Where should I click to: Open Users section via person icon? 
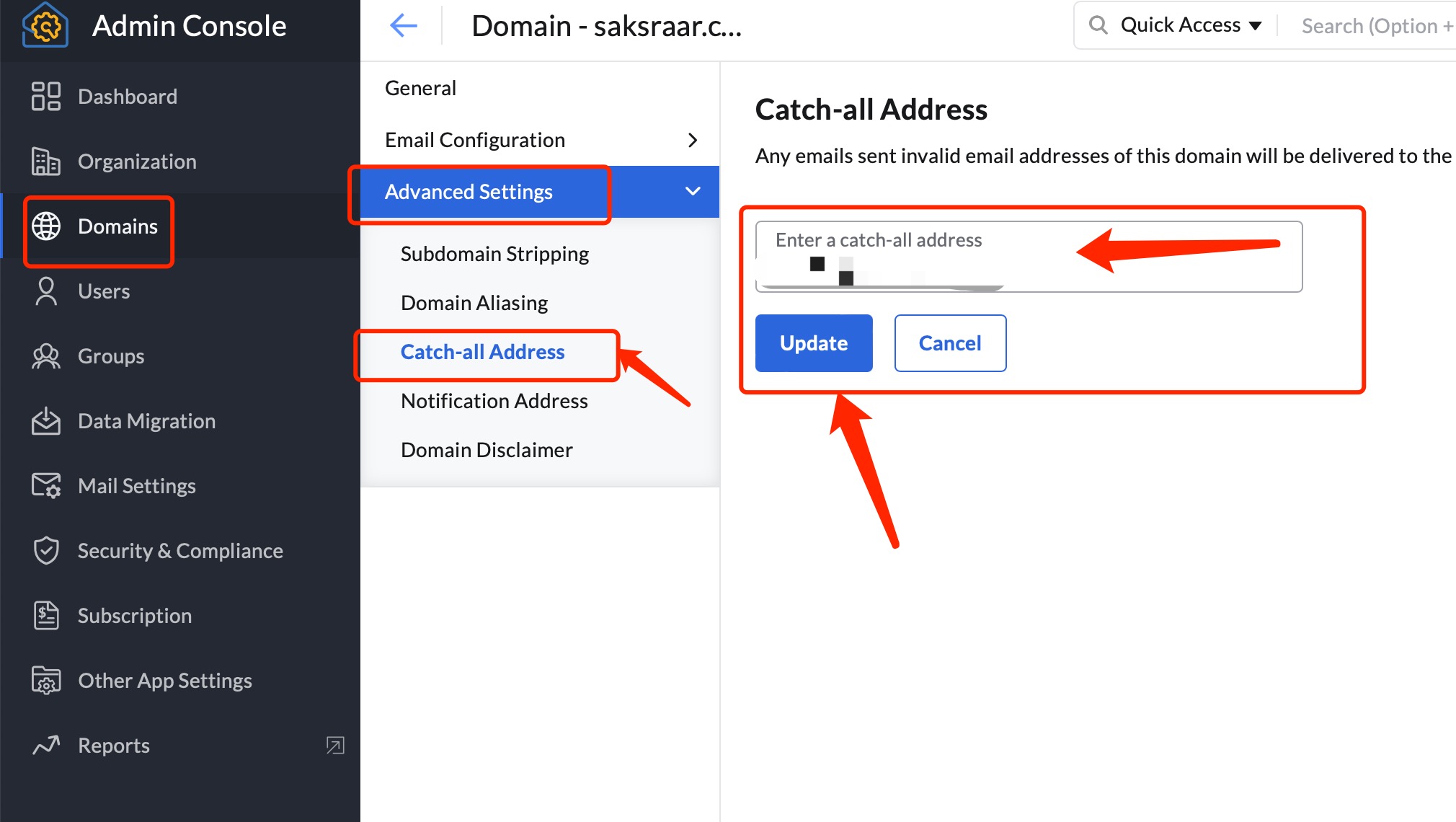pyautogui.click(x=45, y=291)
